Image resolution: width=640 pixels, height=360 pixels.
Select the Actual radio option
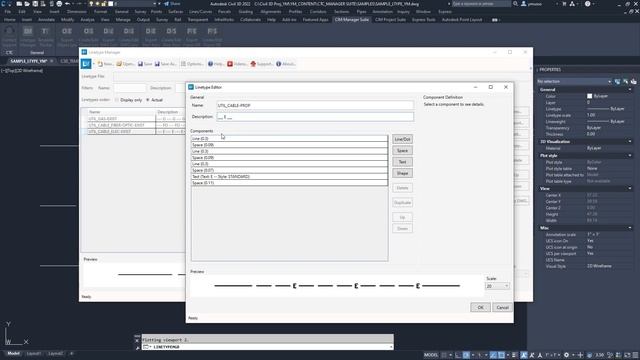[x=148, y=100]
